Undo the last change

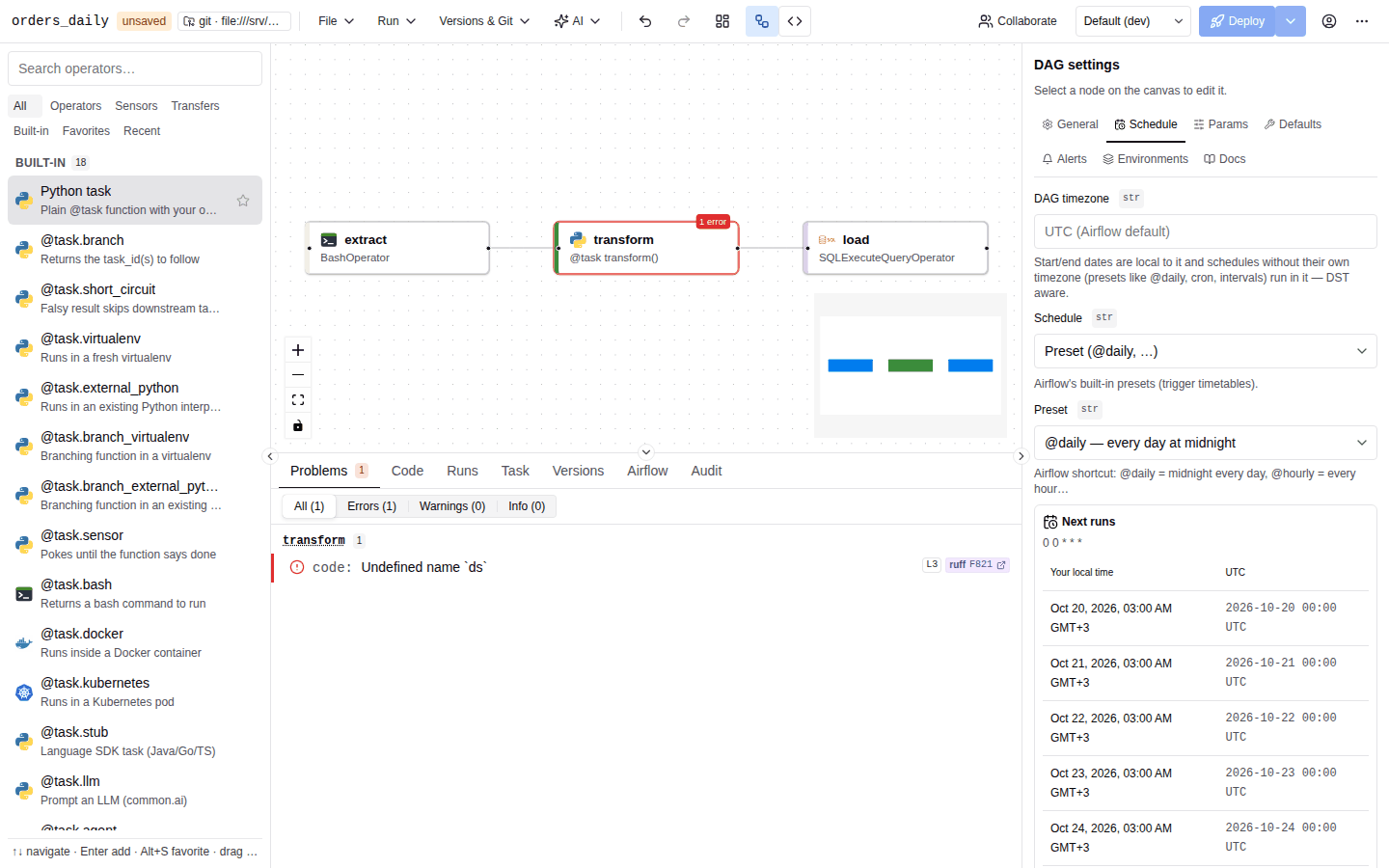click(x=645, y=21)
